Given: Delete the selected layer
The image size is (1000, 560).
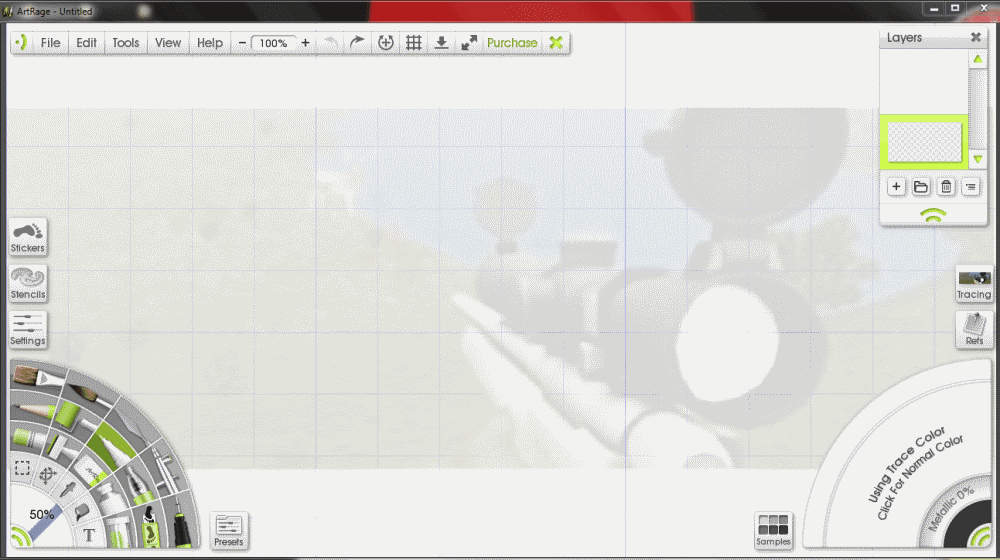Looking at the screenshot, I should pos(946,186).
